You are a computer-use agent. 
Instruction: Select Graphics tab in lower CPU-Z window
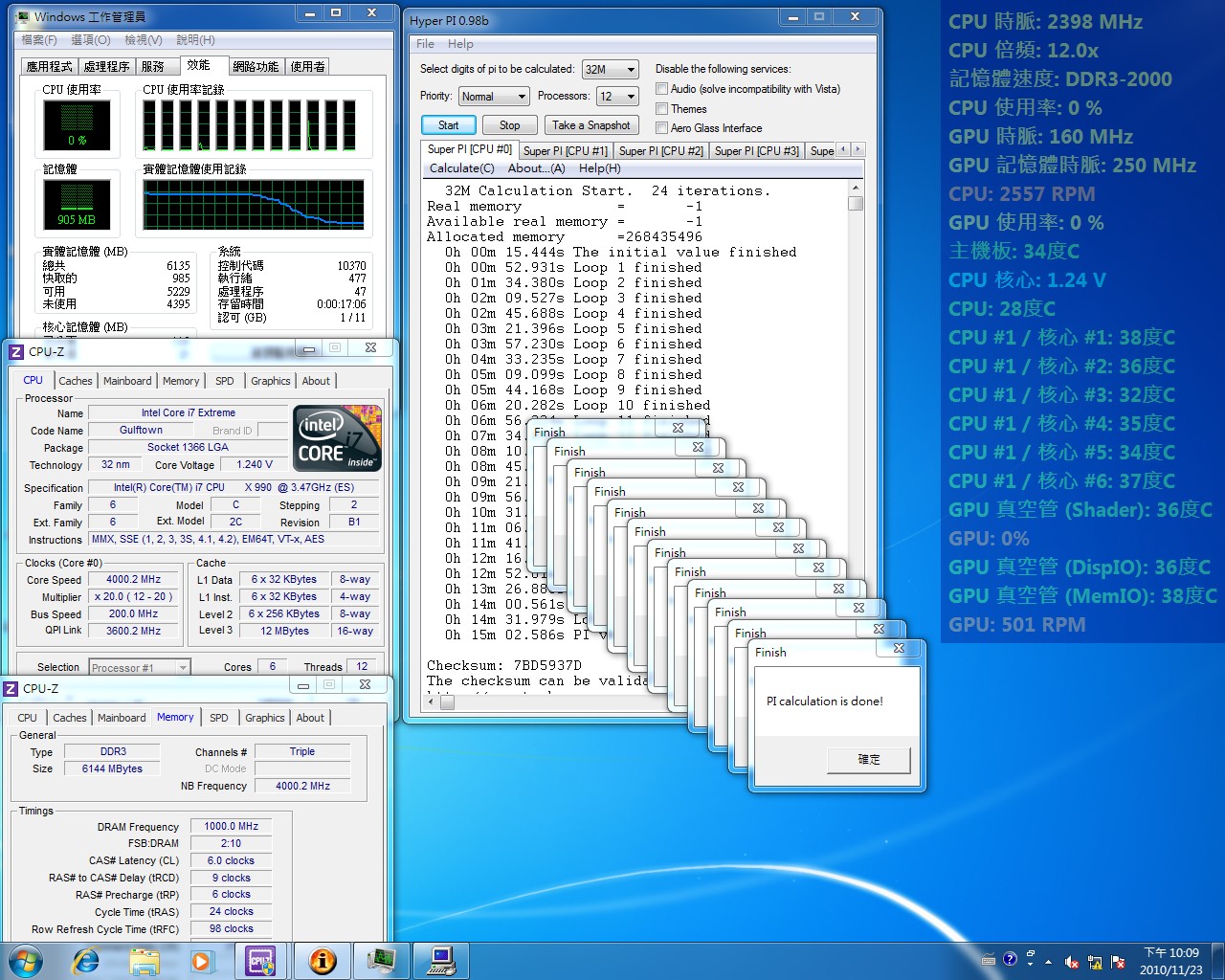265,718
